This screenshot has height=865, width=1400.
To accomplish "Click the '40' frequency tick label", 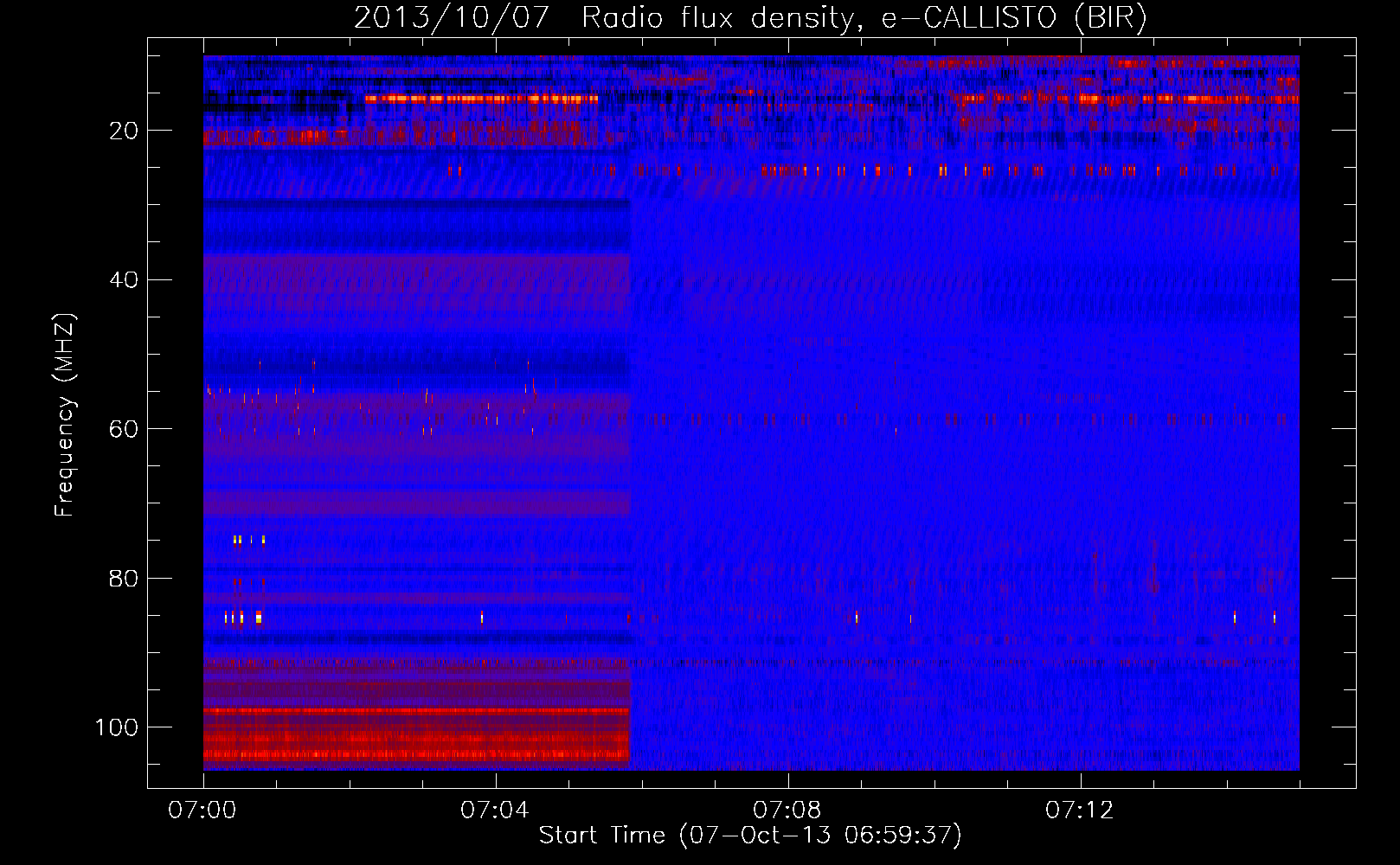I will (x=124, y=280).
